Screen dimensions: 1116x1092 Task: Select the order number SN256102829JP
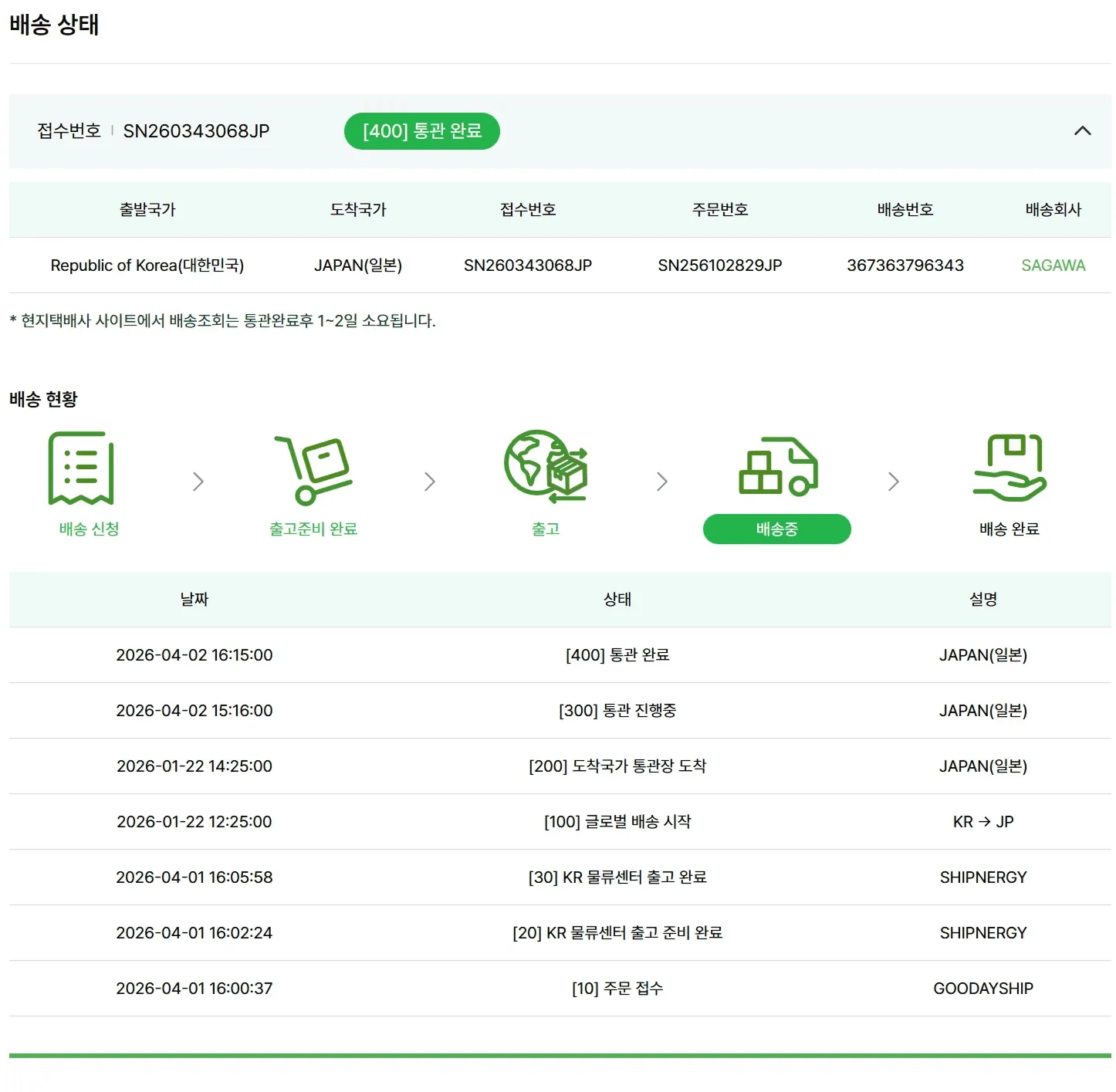[x=720, y=265]
